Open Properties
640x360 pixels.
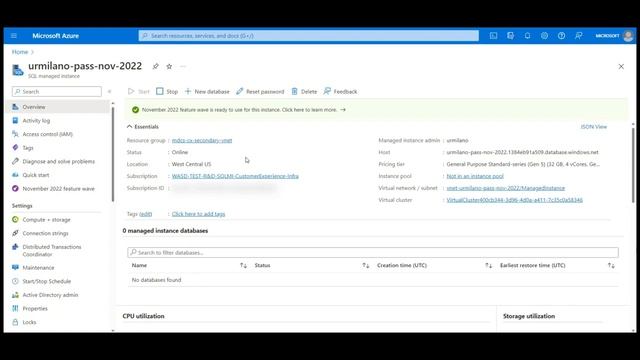[35, 309]
